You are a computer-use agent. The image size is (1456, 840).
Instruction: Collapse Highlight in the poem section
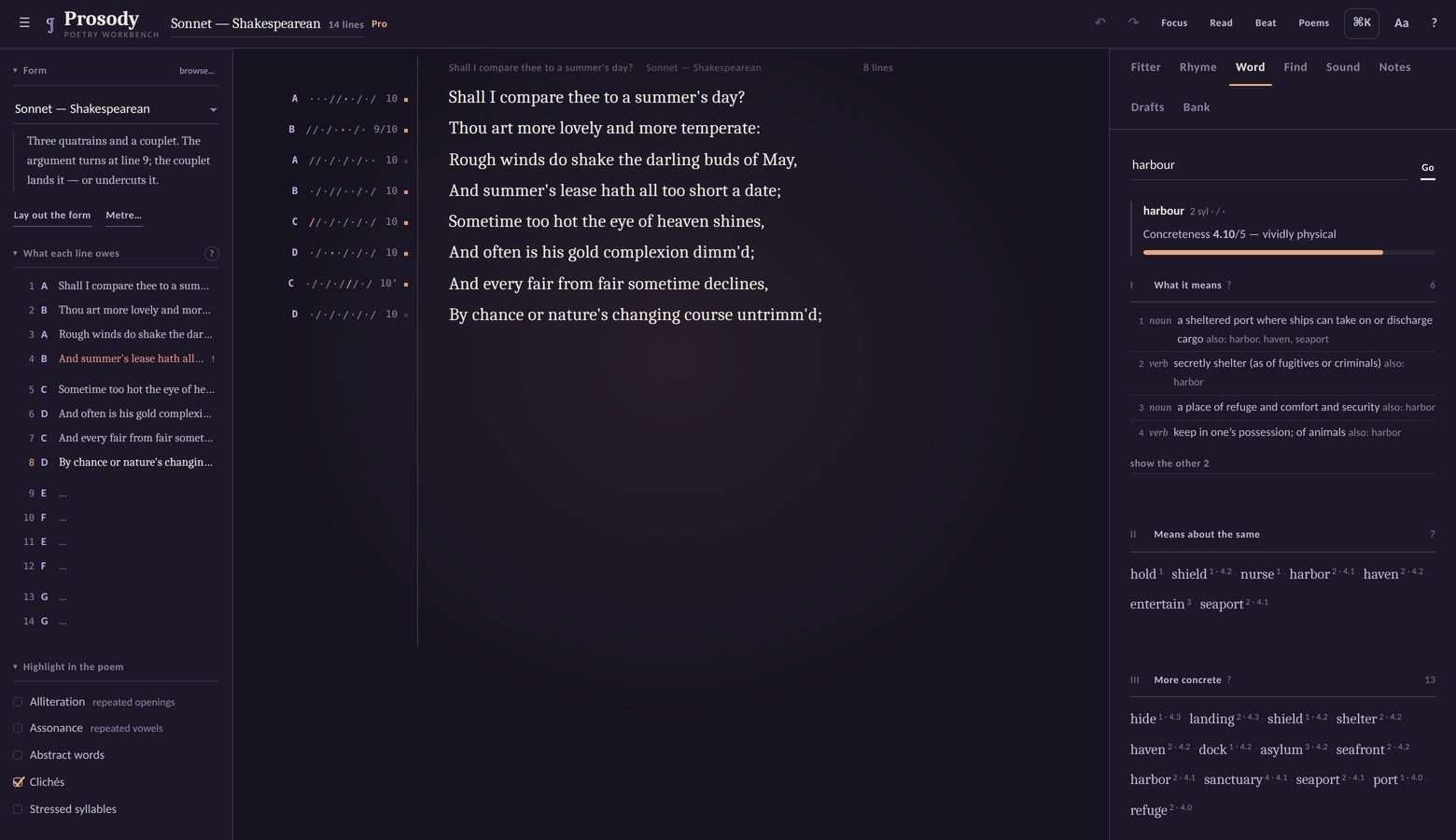(x=67, y=667)
